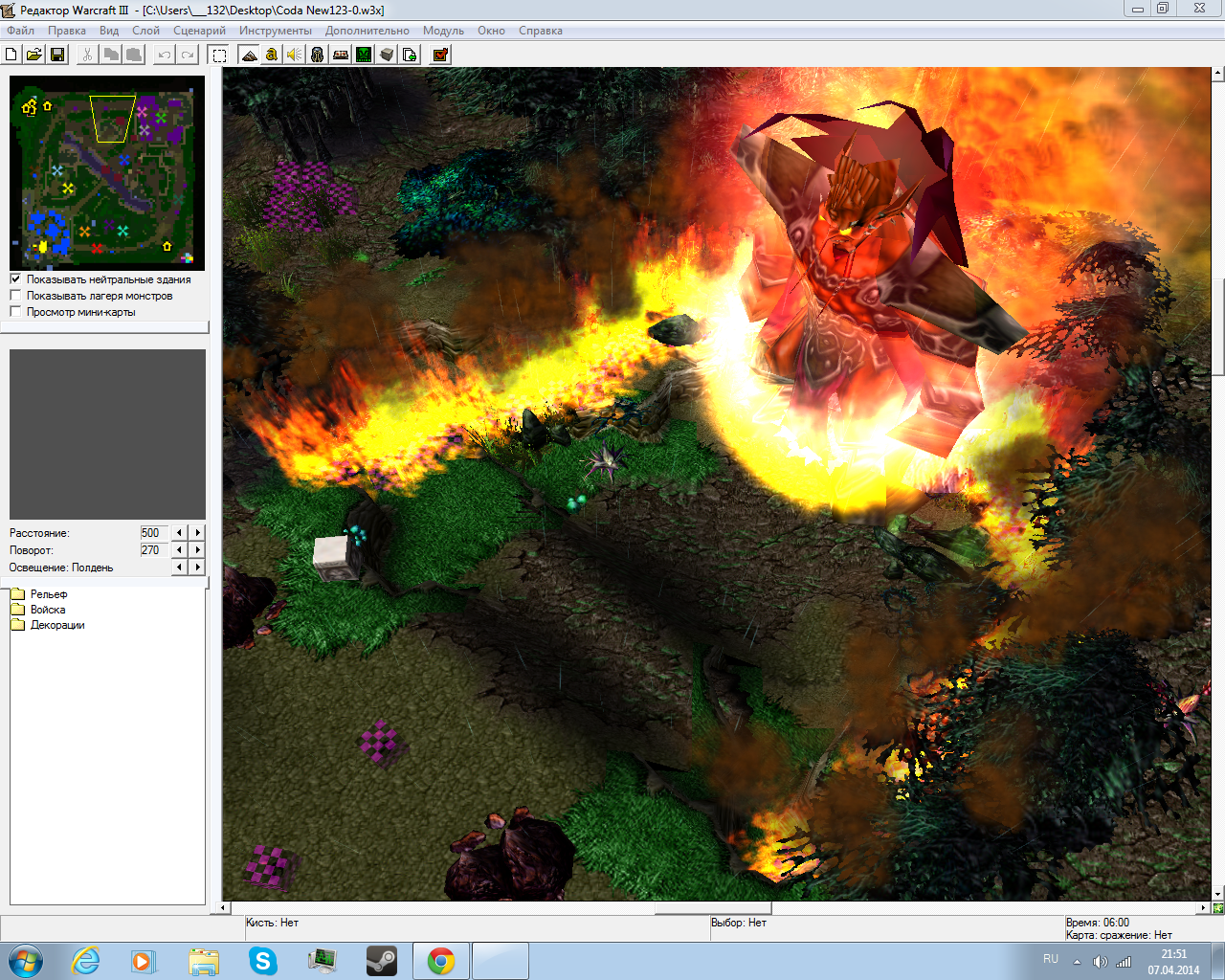Open the 'Модуль' menu
Viewport: 1225px width, 980px height.
[443, 31]
